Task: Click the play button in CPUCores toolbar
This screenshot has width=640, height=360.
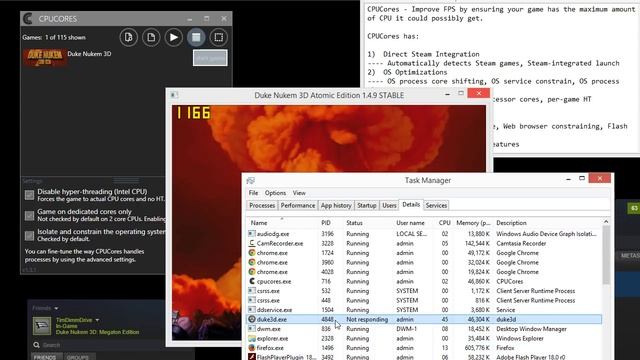Action: (173, 38)
